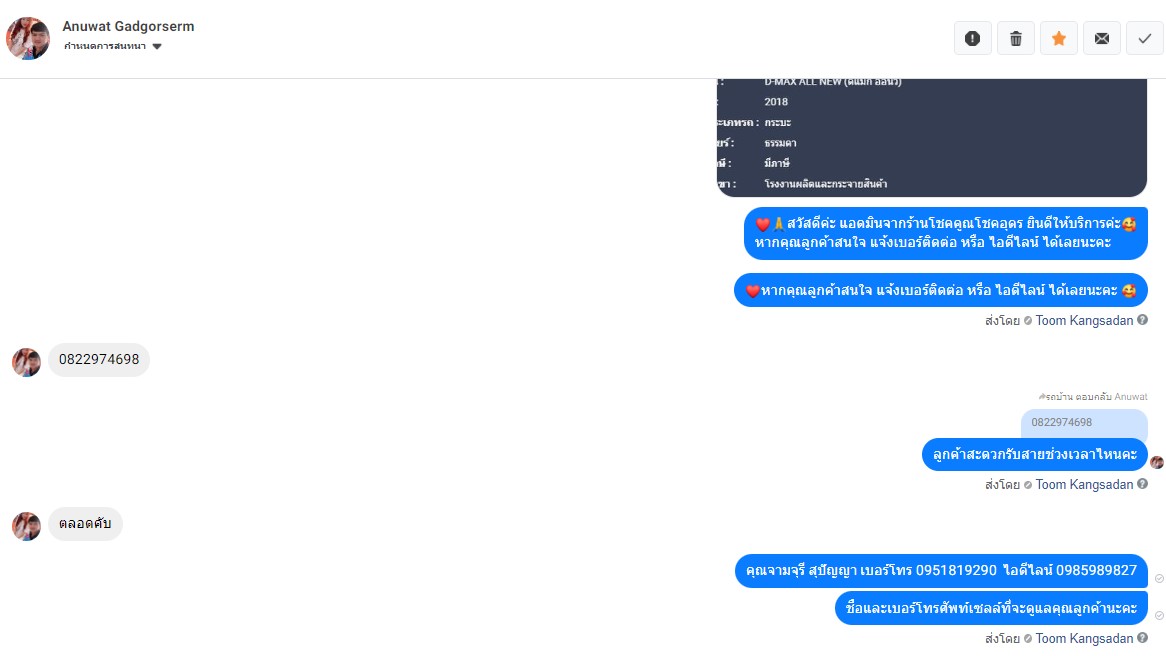Click the customer avatar beside phone number message

pyautogui.click(x=26, y=362)
